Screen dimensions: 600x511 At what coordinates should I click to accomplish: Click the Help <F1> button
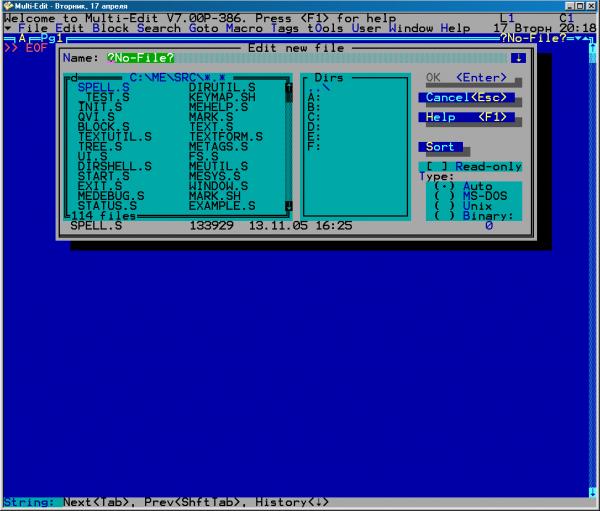click(466, 117)
